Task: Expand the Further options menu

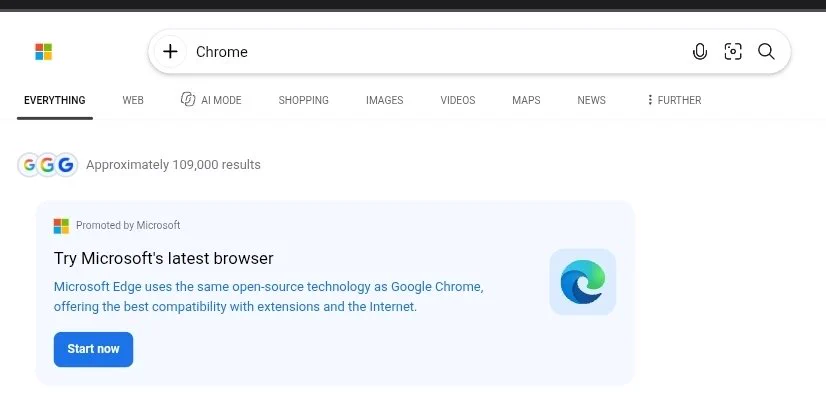Action: (674, 100)
